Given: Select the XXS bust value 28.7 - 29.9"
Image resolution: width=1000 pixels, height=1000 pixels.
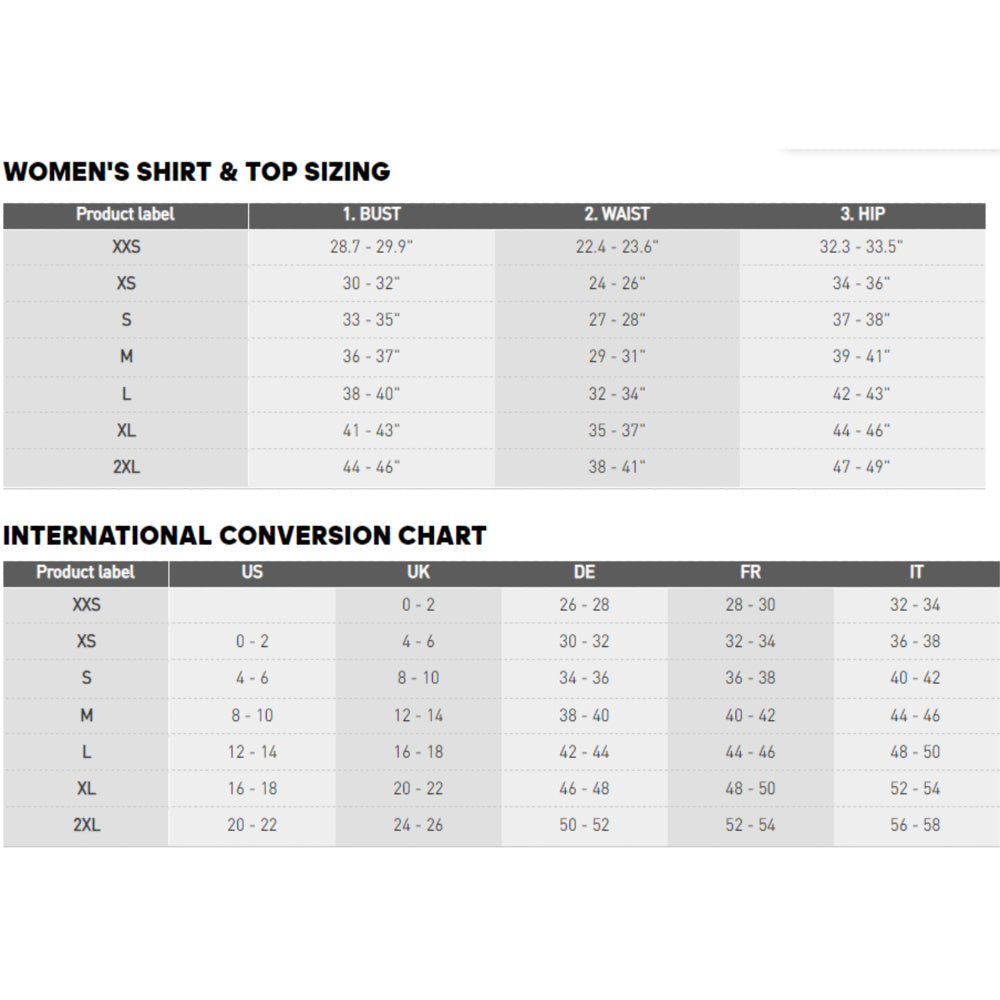Looking at the screenshot, I should point(371,247).
